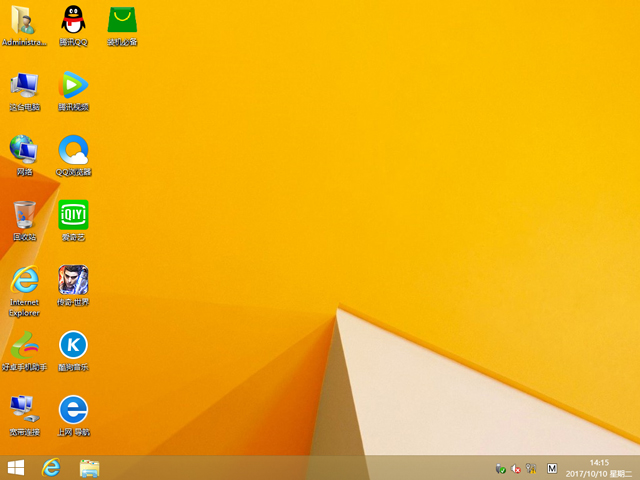The width and height of the screenshot is (640, 480).
Task: Open the 网络 Network desktop icon
Action: 24,150
